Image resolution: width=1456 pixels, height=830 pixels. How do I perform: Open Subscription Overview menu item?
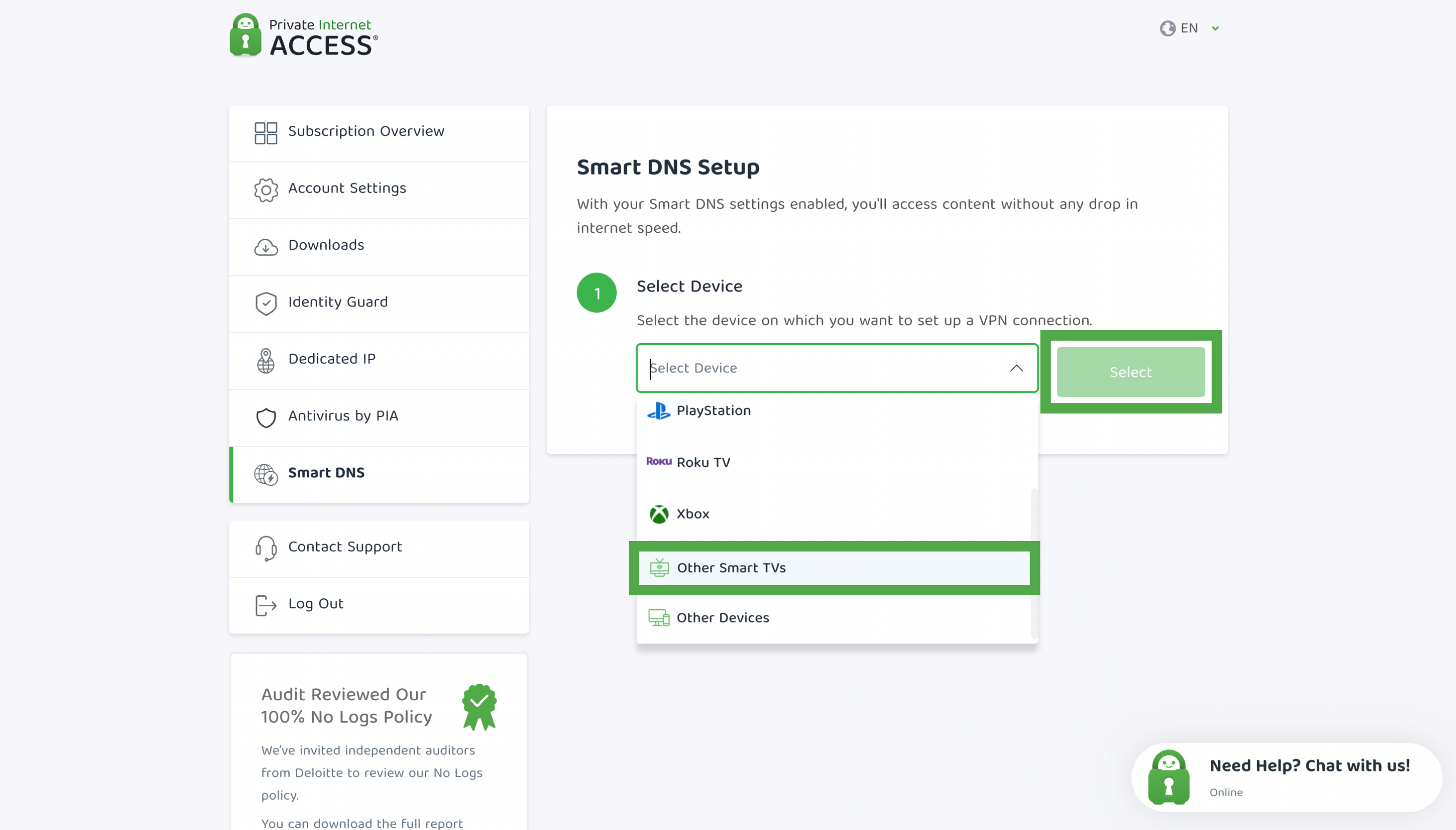(x=379, y=133)
